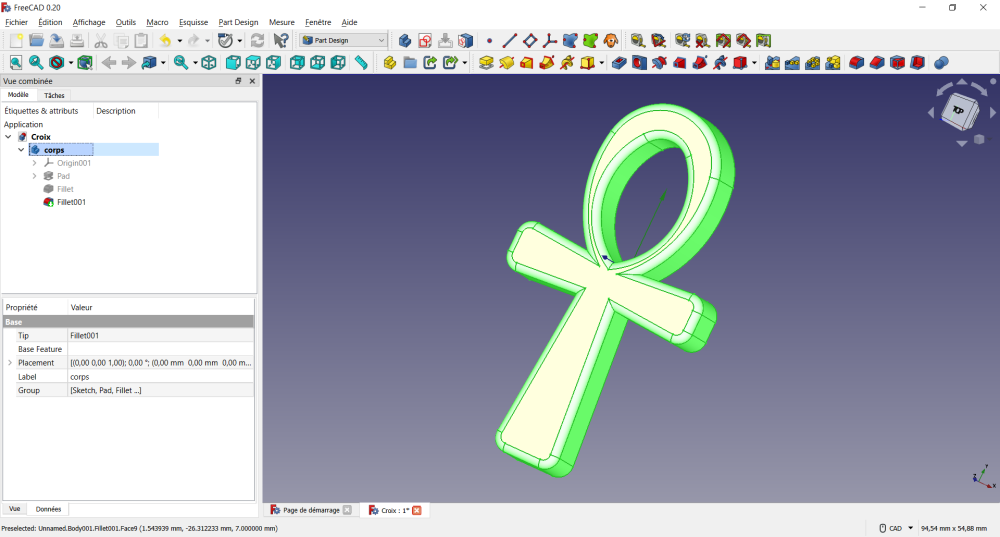The height and width of the screenshot is (537, 1000).
Task: Open the Part Design workbench dropdown
Action: tap(343, 40)
